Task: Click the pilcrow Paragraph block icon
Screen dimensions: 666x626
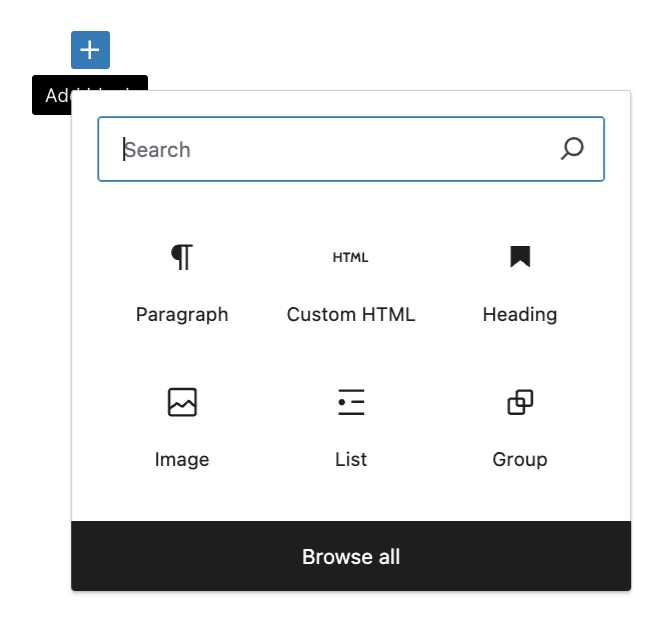Action: coord(181,257)
